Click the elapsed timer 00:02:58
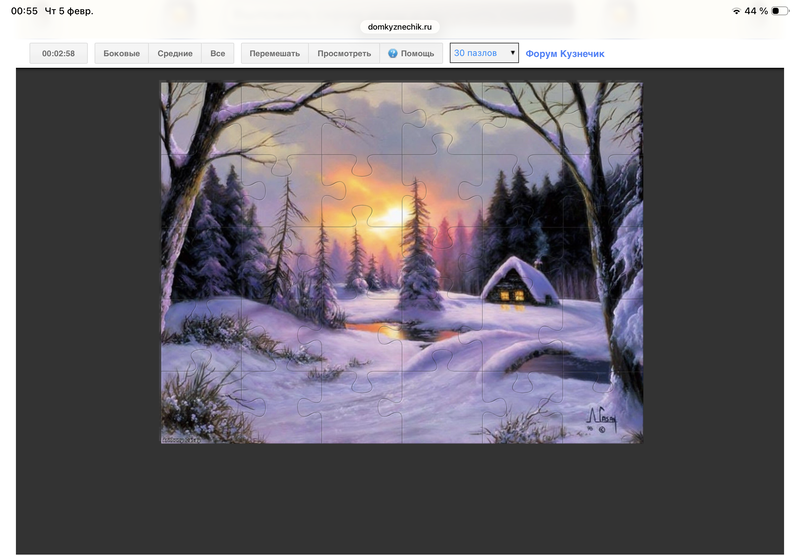This screenshot has width=800, height=556. [59, 54]
